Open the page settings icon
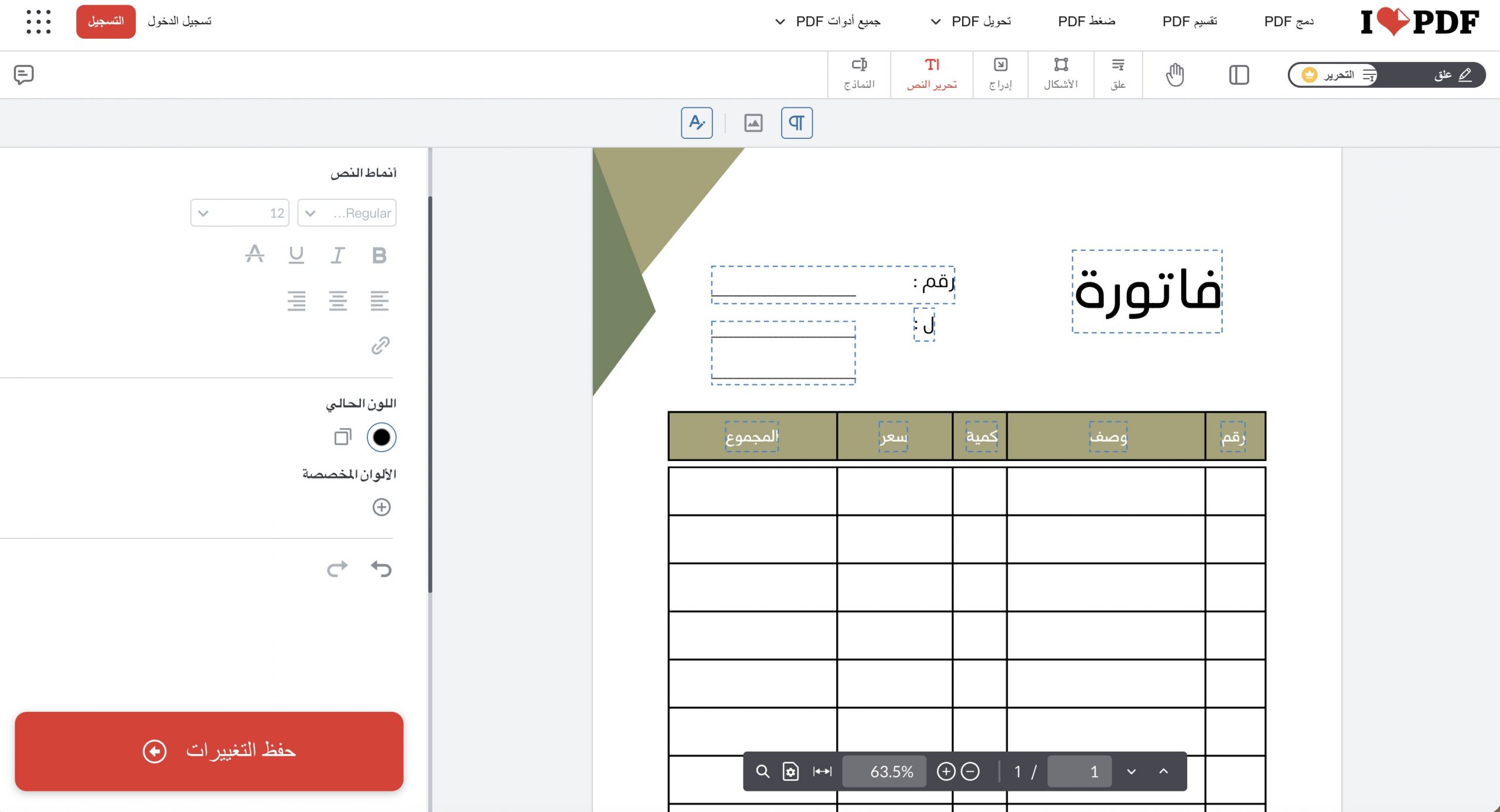 coord(790,772)
